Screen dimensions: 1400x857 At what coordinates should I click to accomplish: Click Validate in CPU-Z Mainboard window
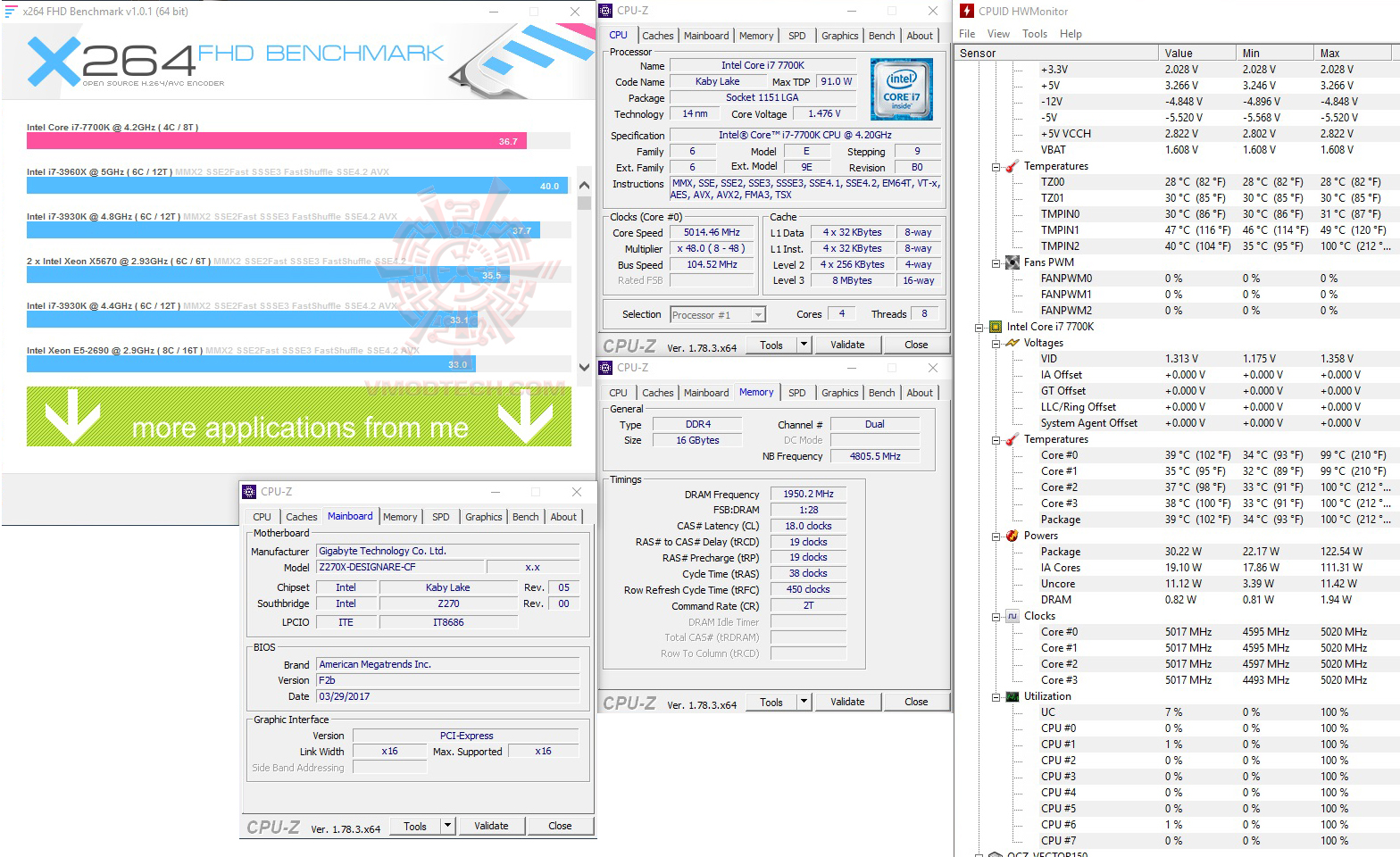point(491,826)
